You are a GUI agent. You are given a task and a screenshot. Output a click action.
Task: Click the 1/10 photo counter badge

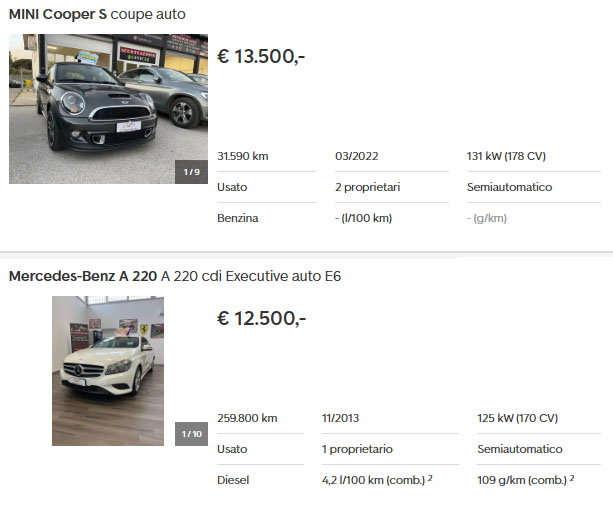(192, 434)
